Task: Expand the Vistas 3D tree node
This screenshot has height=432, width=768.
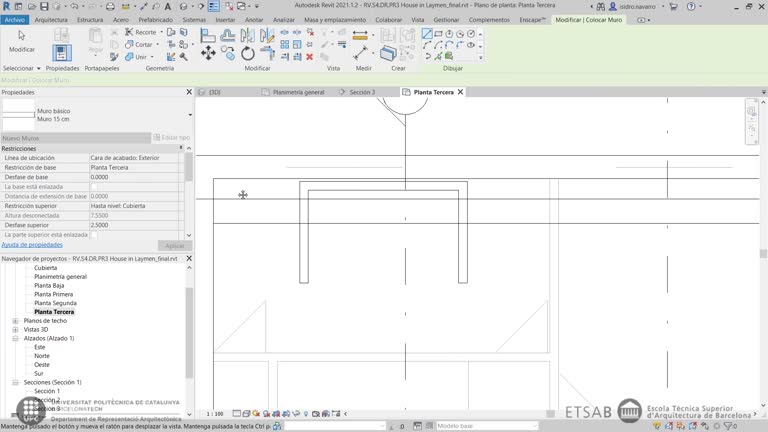Action: tap(15, 330)
